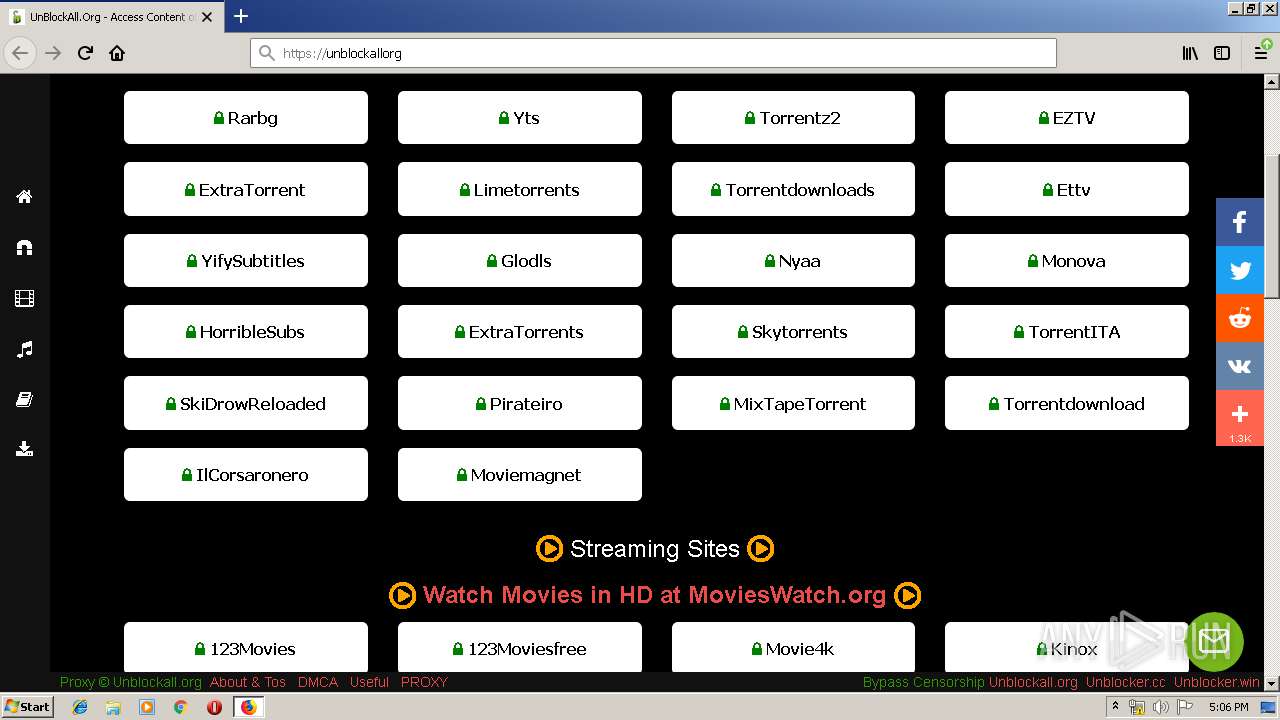Open the Glodls proxy button
The image size is (1280, 720).
(520, 261)
